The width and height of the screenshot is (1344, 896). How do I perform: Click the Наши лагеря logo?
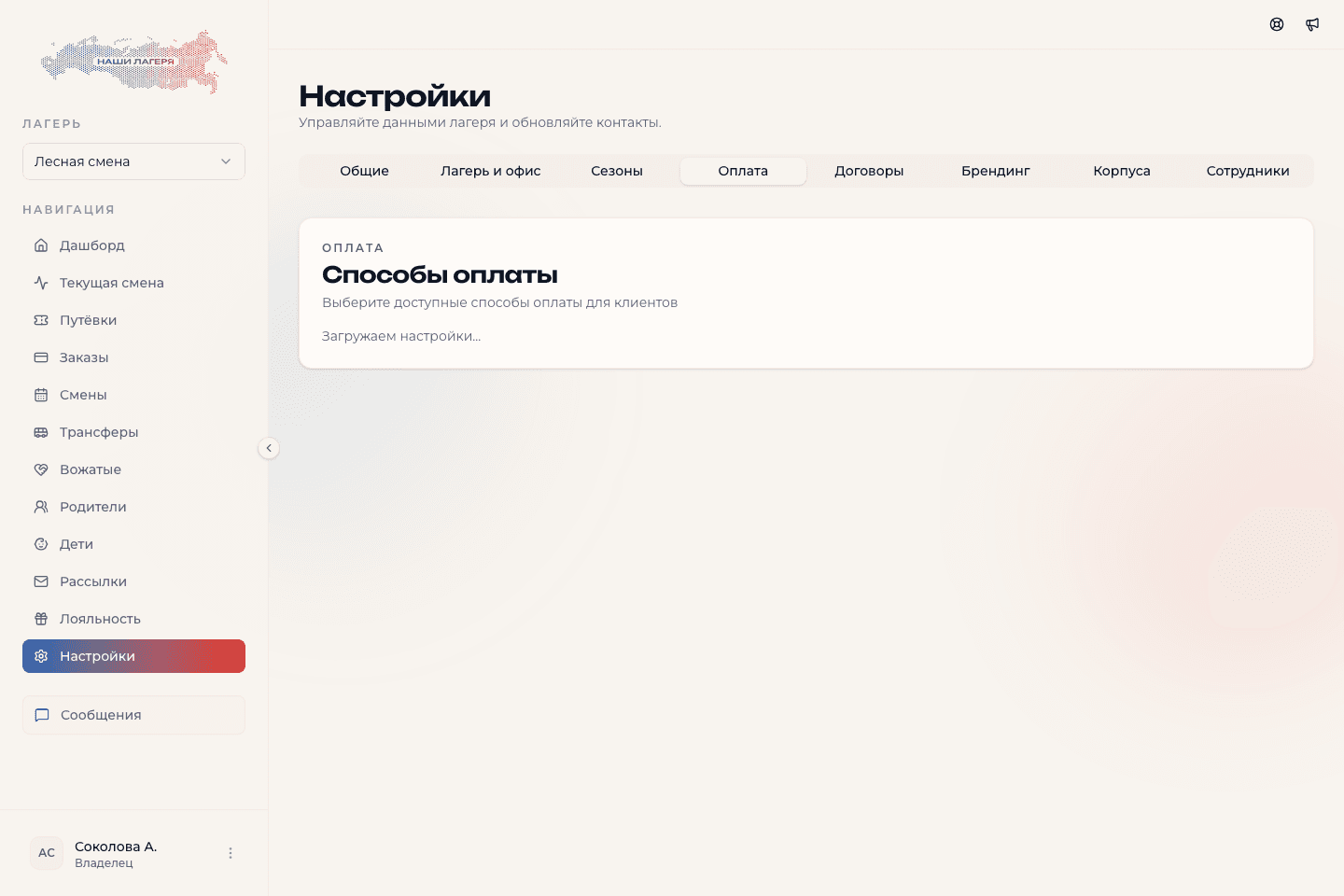click(x=134, y=62)
